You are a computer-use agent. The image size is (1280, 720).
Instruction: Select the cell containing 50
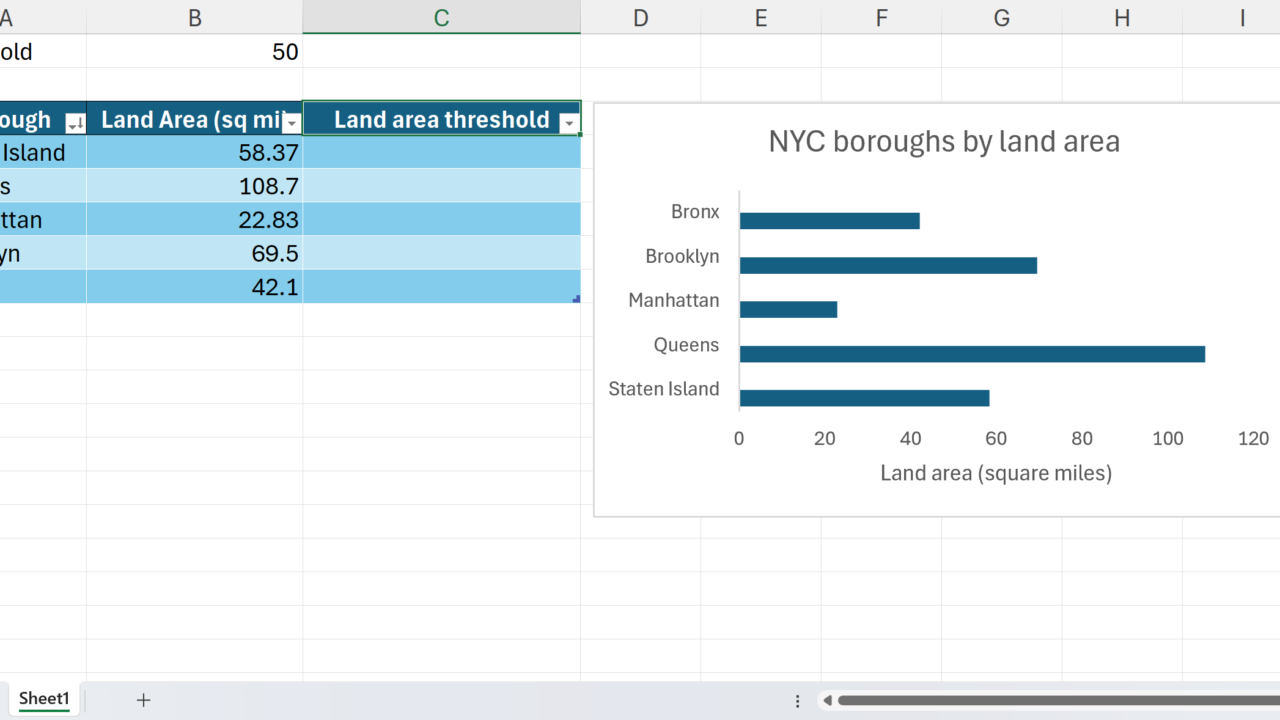[194, 52]
